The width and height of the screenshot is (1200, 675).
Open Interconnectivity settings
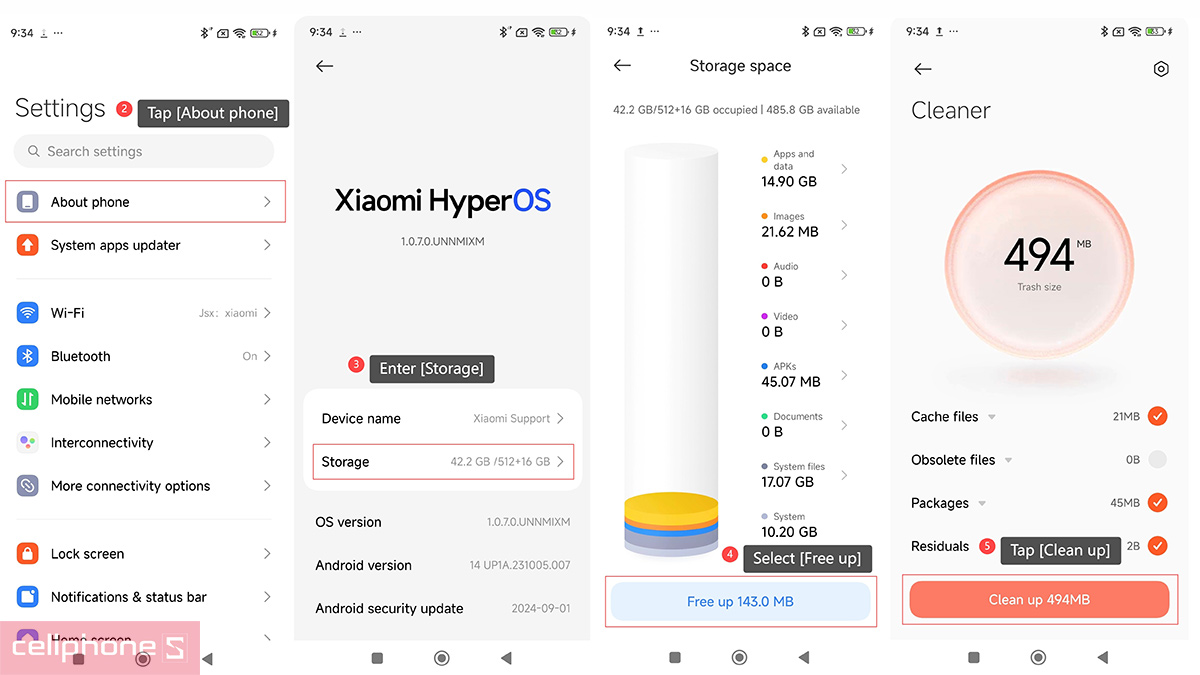point(145,443)
